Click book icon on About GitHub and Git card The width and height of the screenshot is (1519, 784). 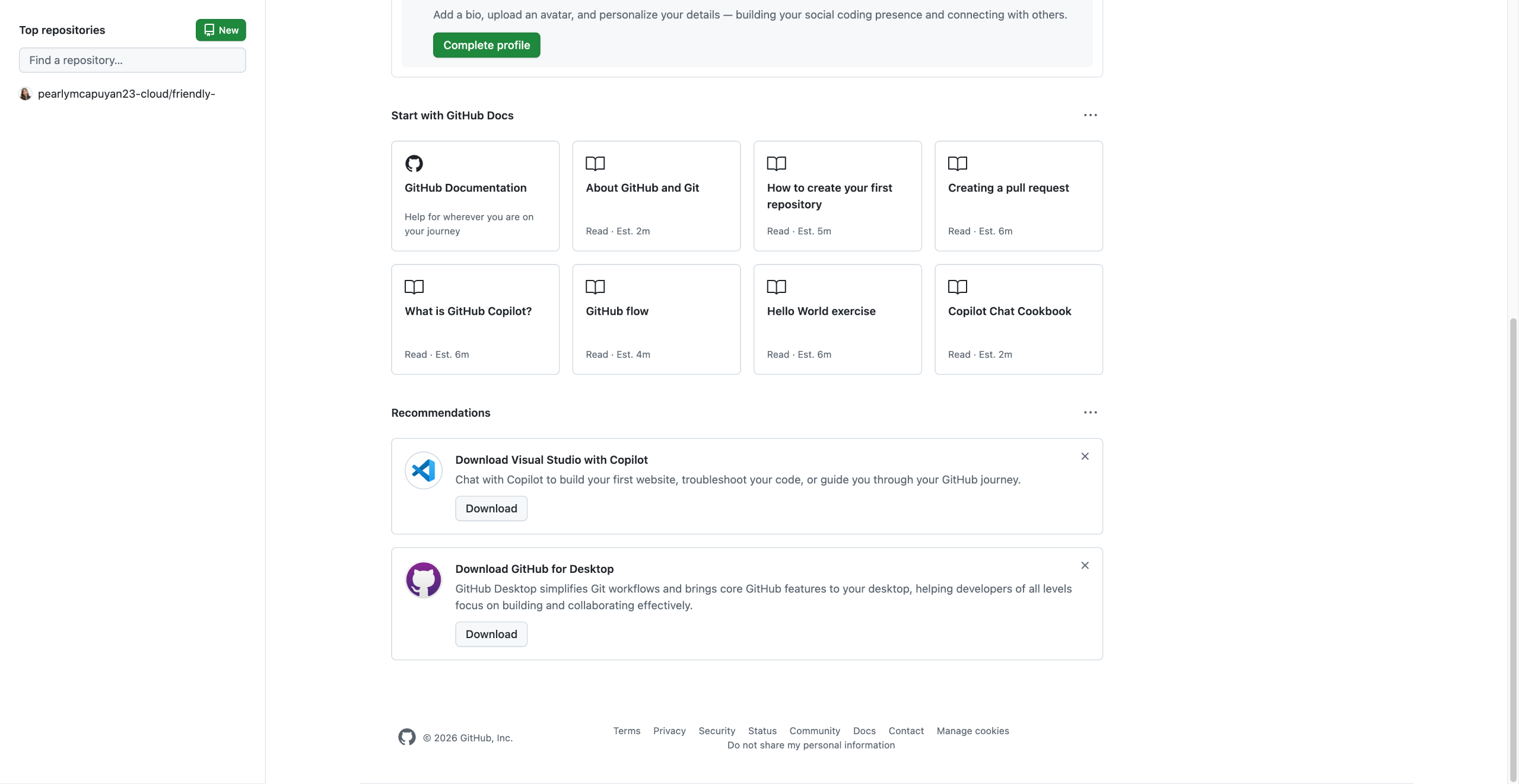595,163
